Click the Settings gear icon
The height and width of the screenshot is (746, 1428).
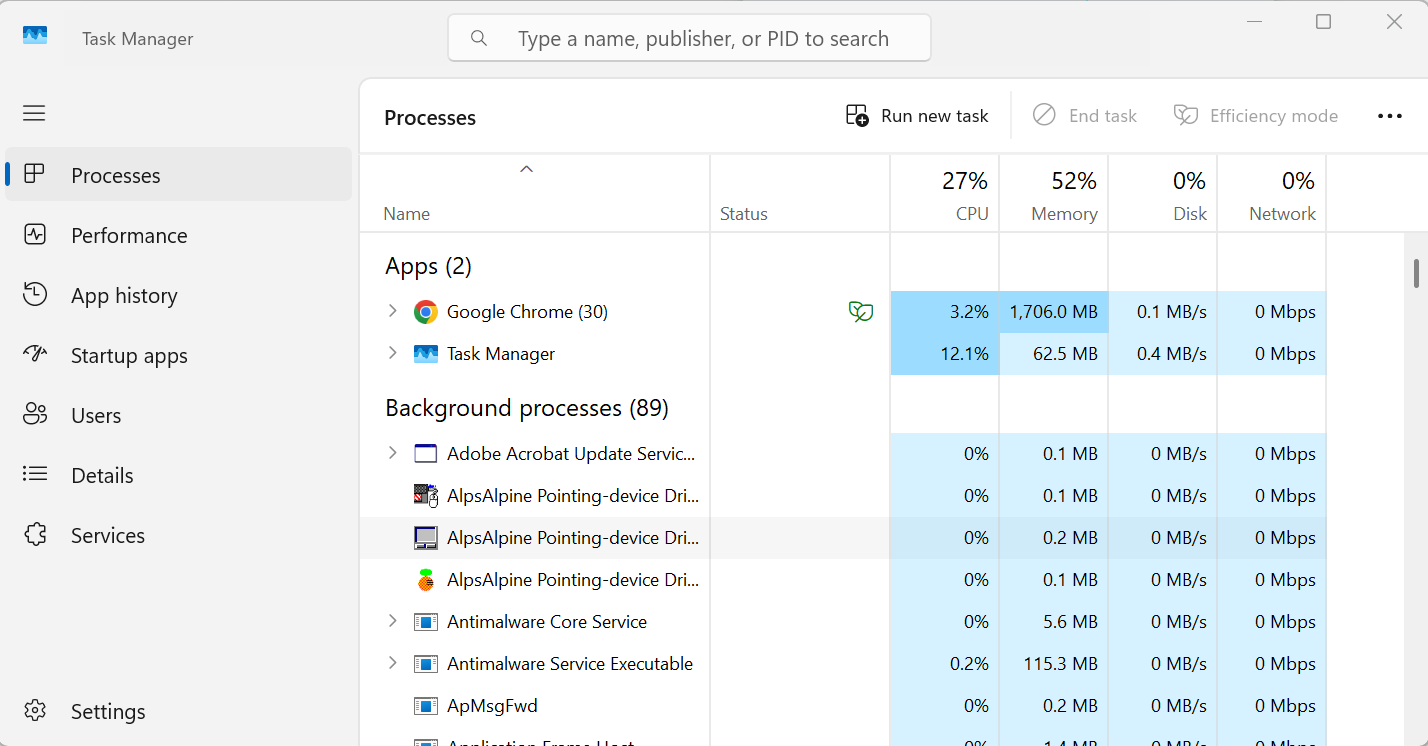pyautogui.click(x=35, y=711)
